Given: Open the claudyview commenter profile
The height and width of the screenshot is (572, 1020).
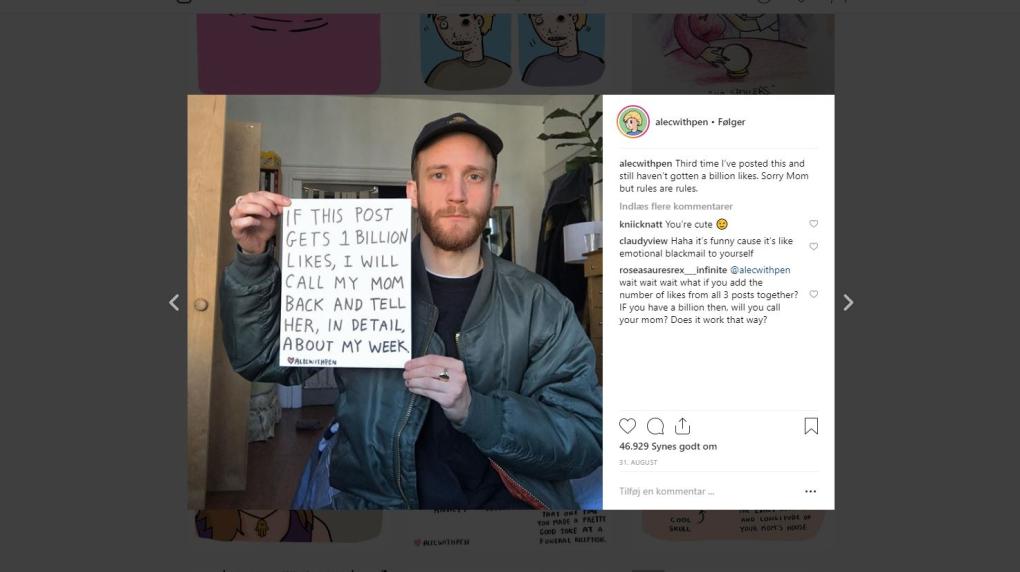Looking at the screenshot, I should 643,241.
